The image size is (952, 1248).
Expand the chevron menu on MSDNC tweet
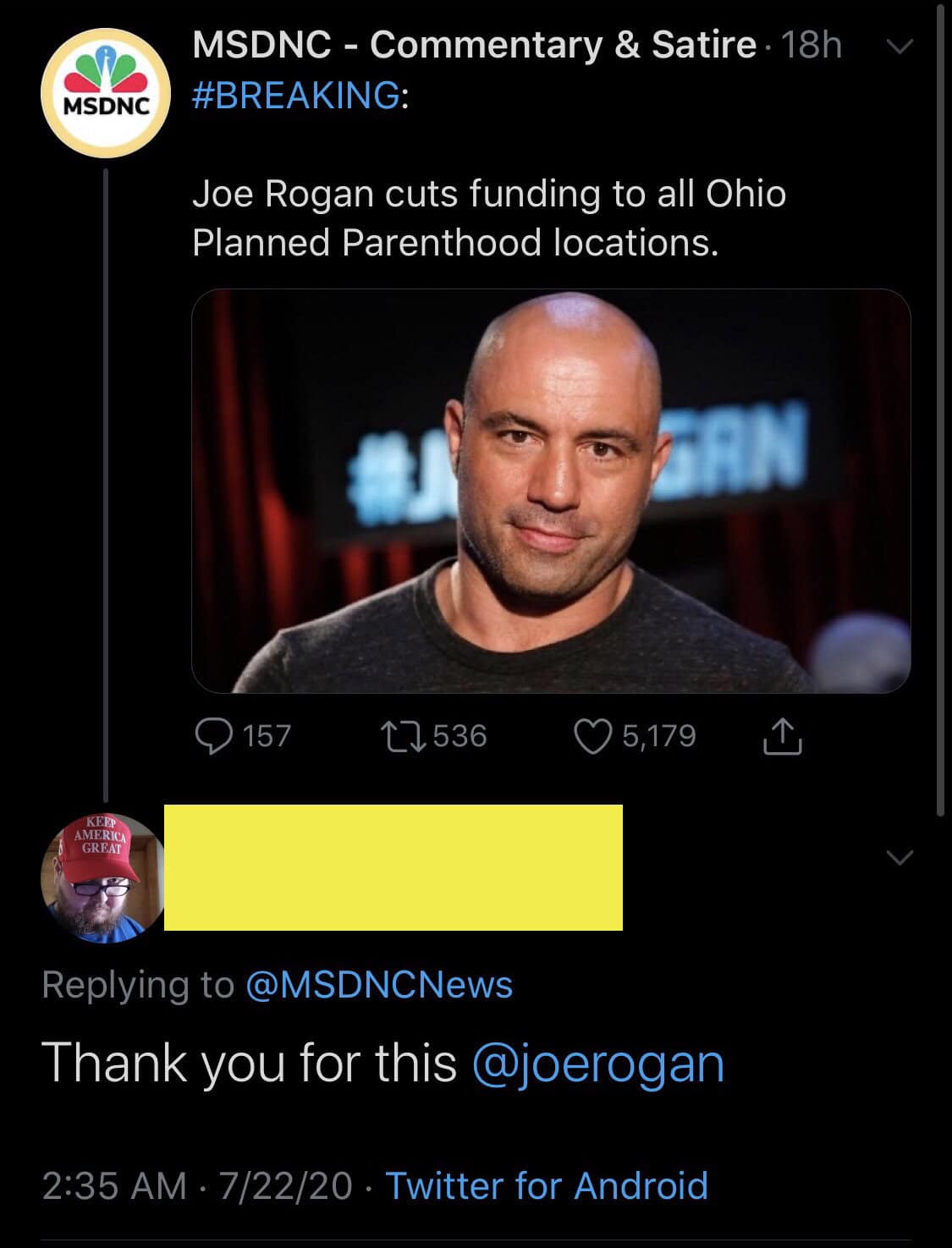(x=900, y=47)
